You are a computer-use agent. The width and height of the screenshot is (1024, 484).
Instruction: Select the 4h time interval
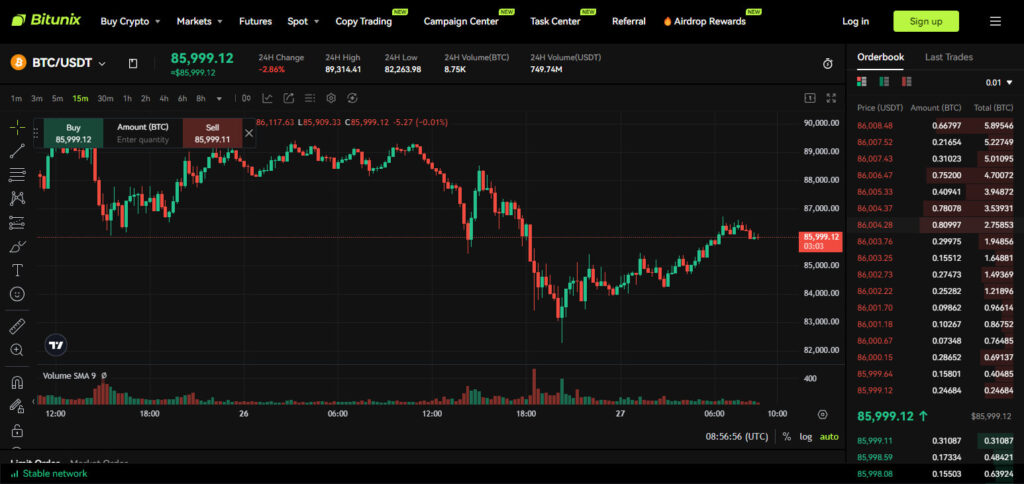click(x=164, y=99)
